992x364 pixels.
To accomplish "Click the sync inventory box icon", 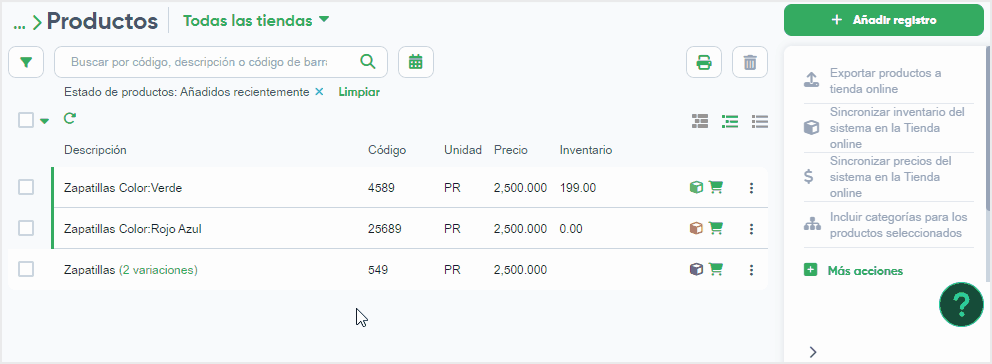I will point(811,128).
